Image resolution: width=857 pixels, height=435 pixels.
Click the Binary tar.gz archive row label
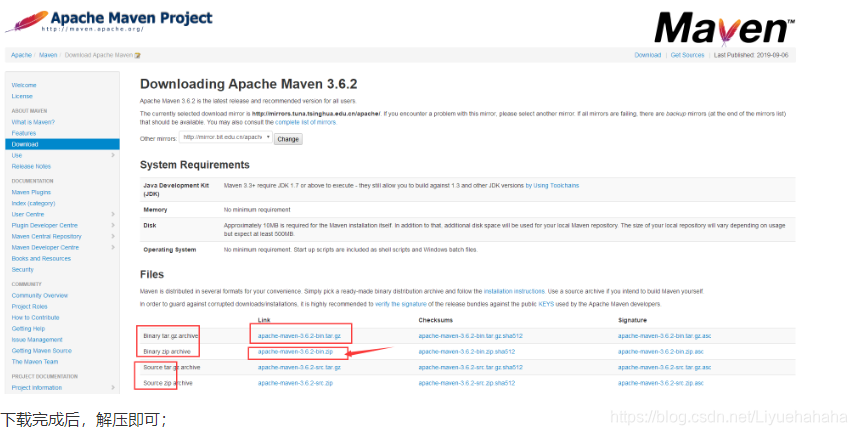coord(171,336)
